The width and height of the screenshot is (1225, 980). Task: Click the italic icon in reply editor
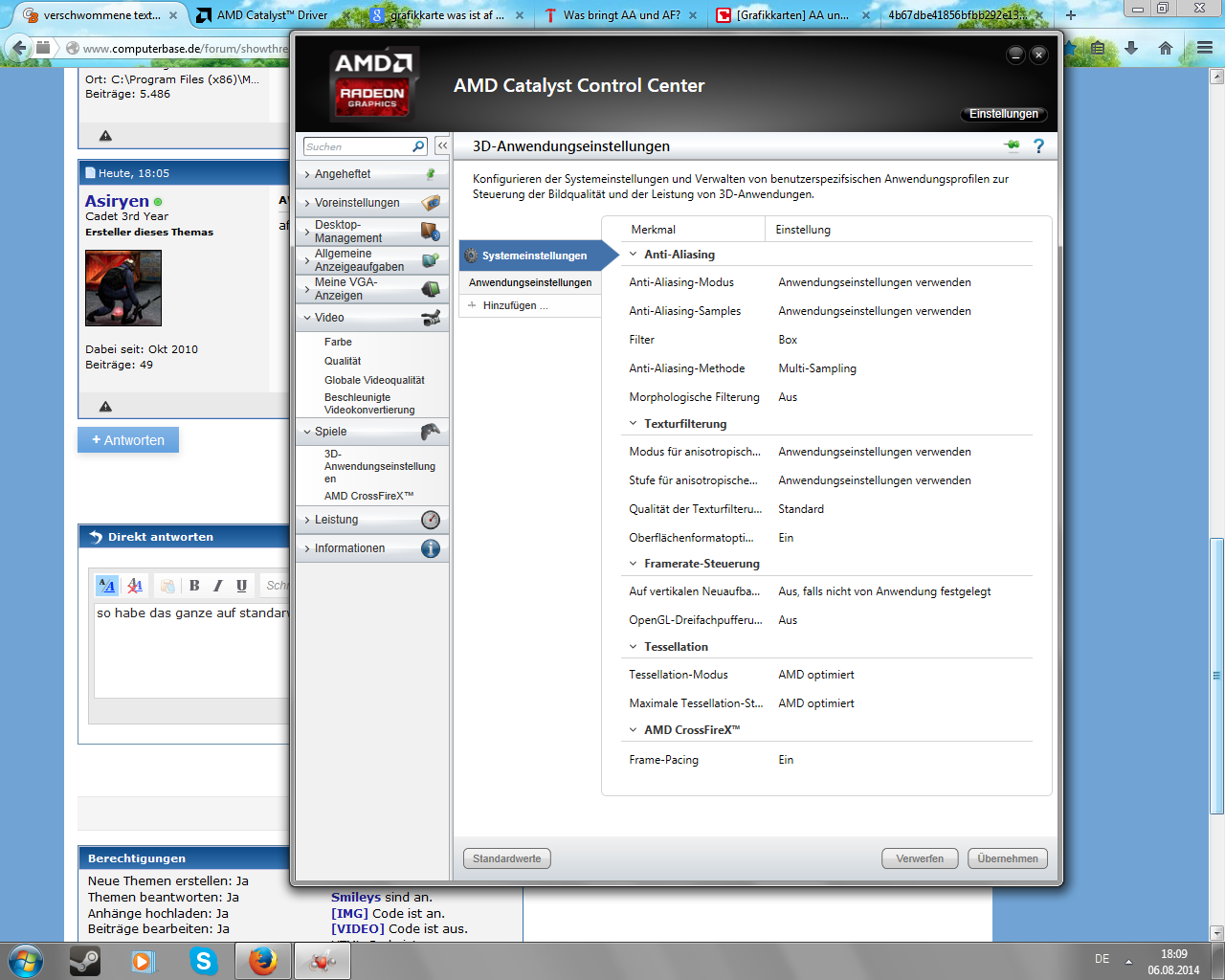pyautogui.click(x=218, y=586)
